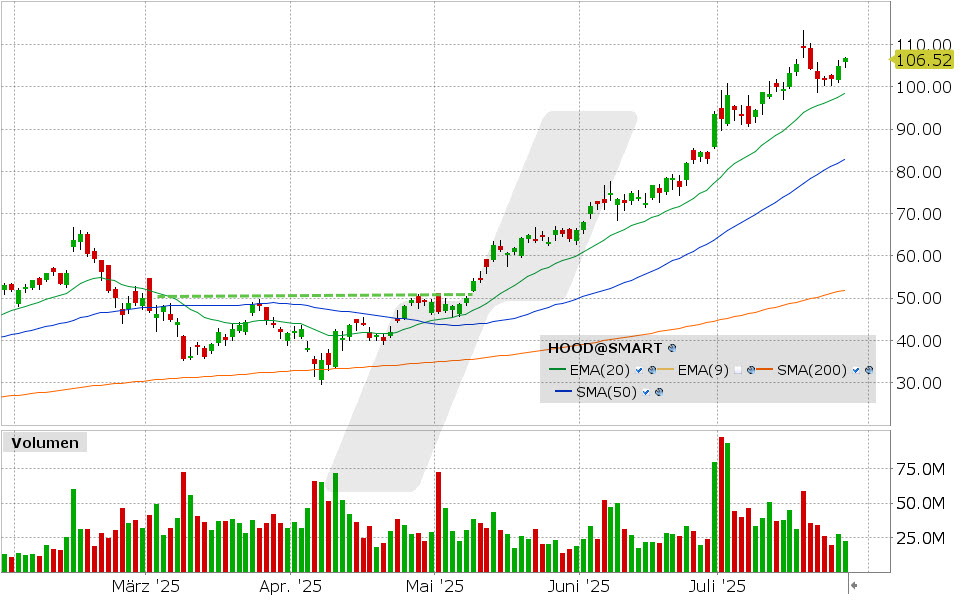
Task: Click the SMA(200) legend label
Action: click(x=812, y=370)
